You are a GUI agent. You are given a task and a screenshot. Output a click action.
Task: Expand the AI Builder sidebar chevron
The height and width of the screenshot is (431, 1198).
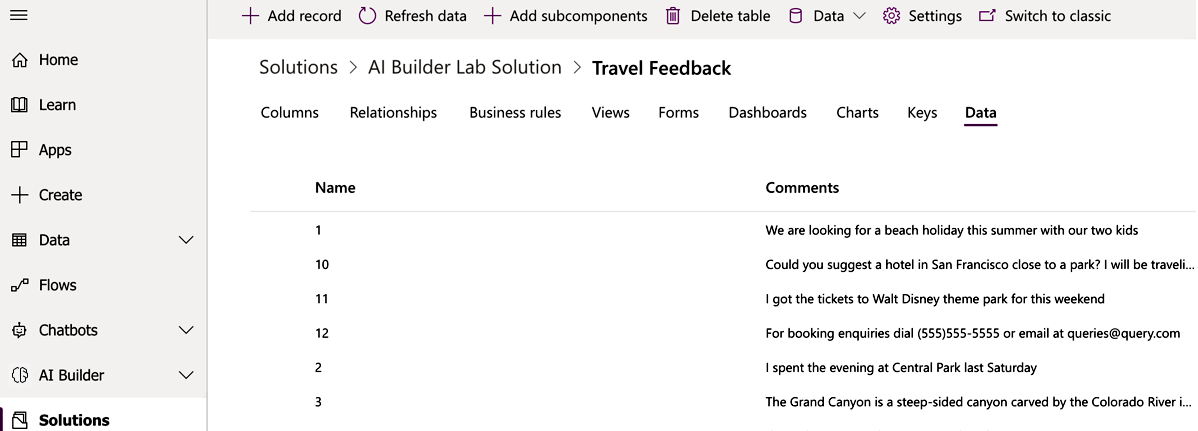tap(186, 375)
